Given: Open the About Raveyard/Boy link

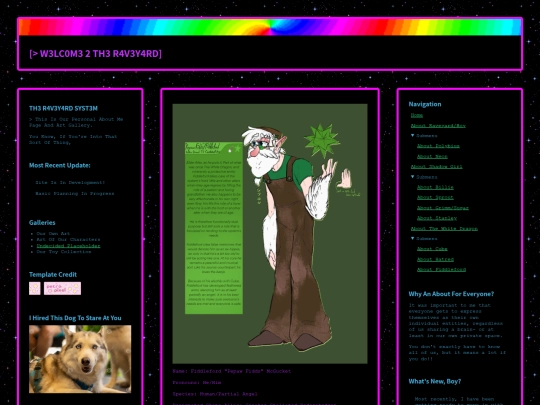Looking at the screenshot, I should pos(438,126).
